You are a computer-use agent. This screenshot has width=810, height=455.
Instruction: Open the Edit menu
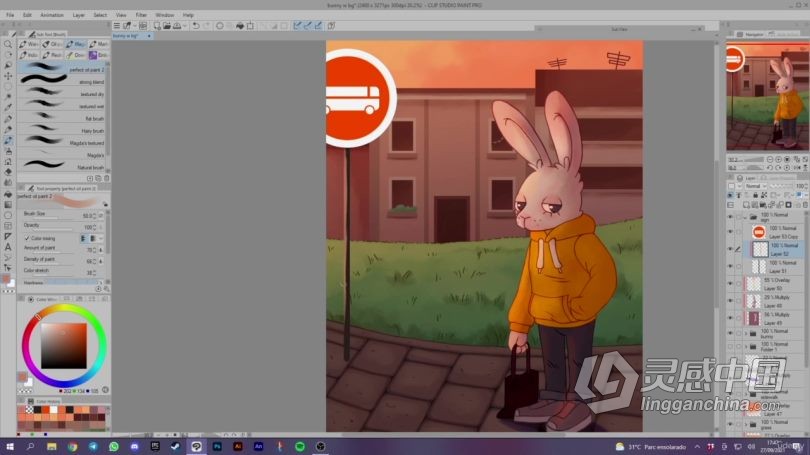[x=27, y=15]
